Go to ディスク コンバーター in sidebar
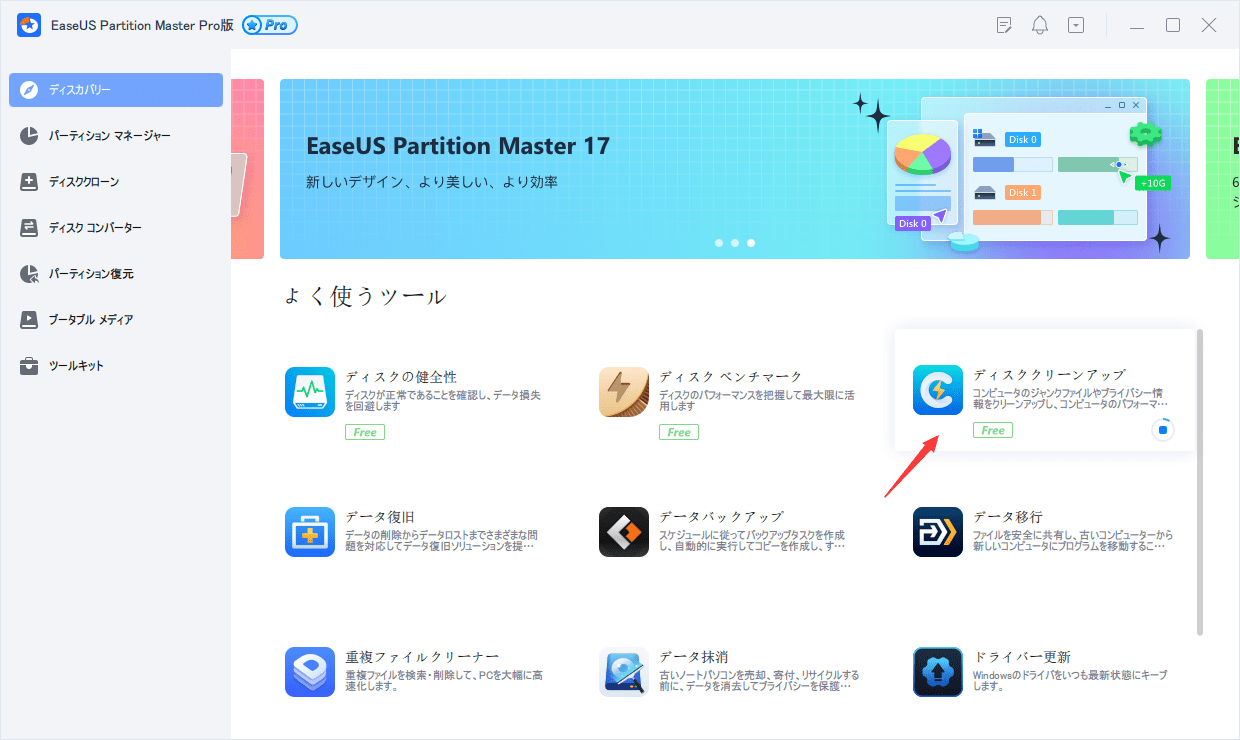The height and width of the screenshot is (740, 1240). 116,228
